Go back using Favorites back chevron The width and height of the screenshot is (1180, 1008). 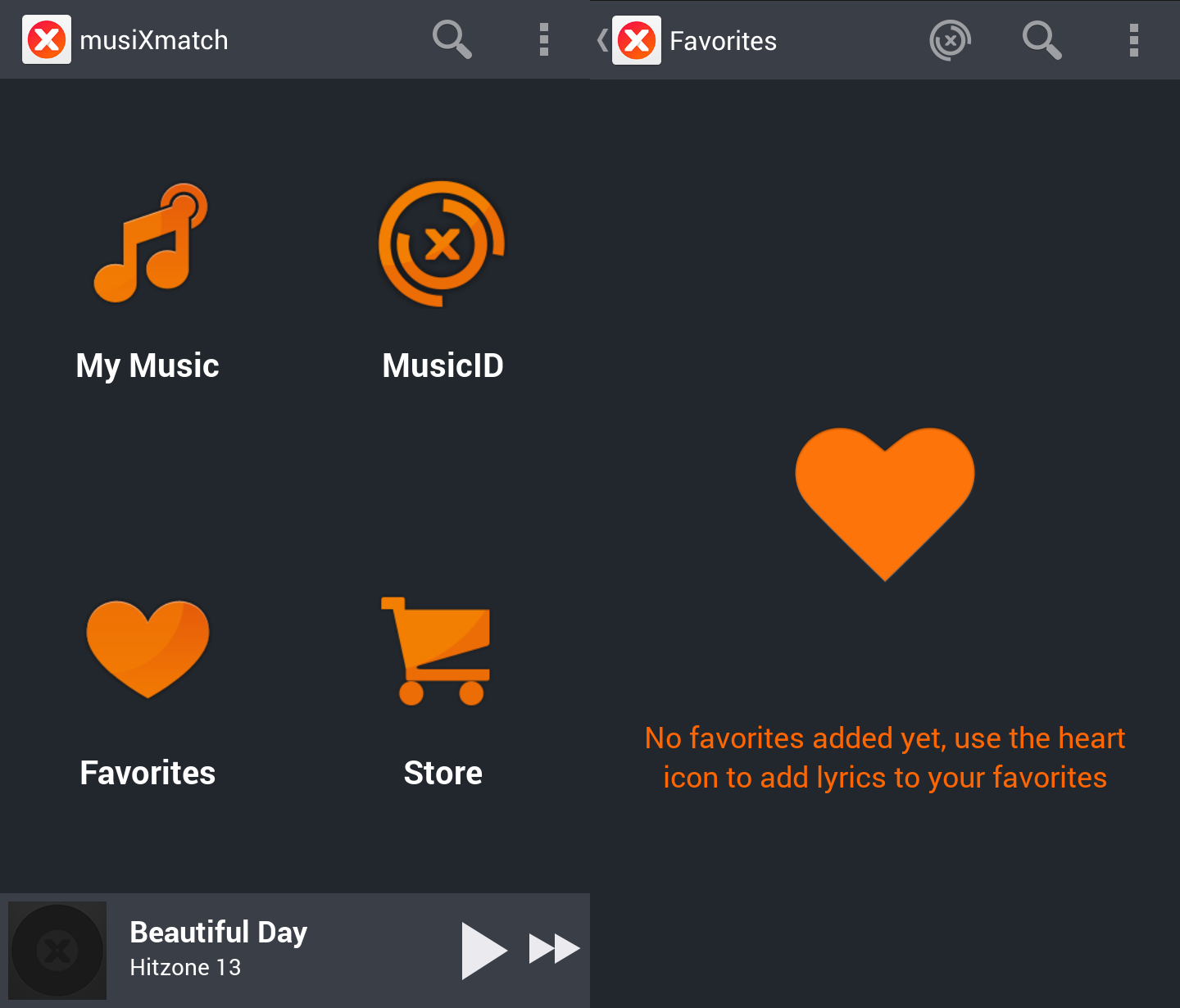pos(603,40)
